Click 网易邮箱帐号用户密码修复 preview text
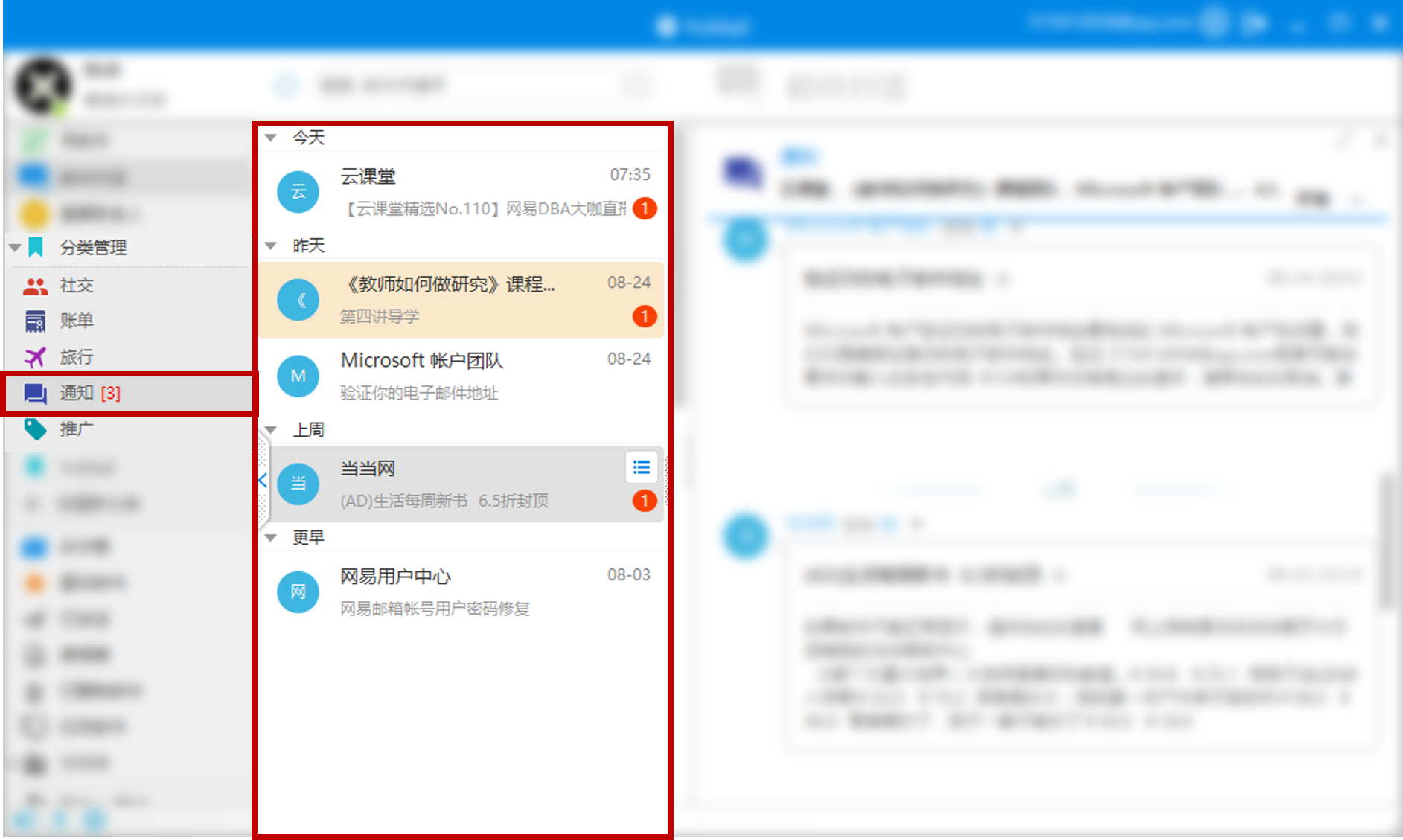The height and width of the screenshot is (840, 1403). pos(435,609)
